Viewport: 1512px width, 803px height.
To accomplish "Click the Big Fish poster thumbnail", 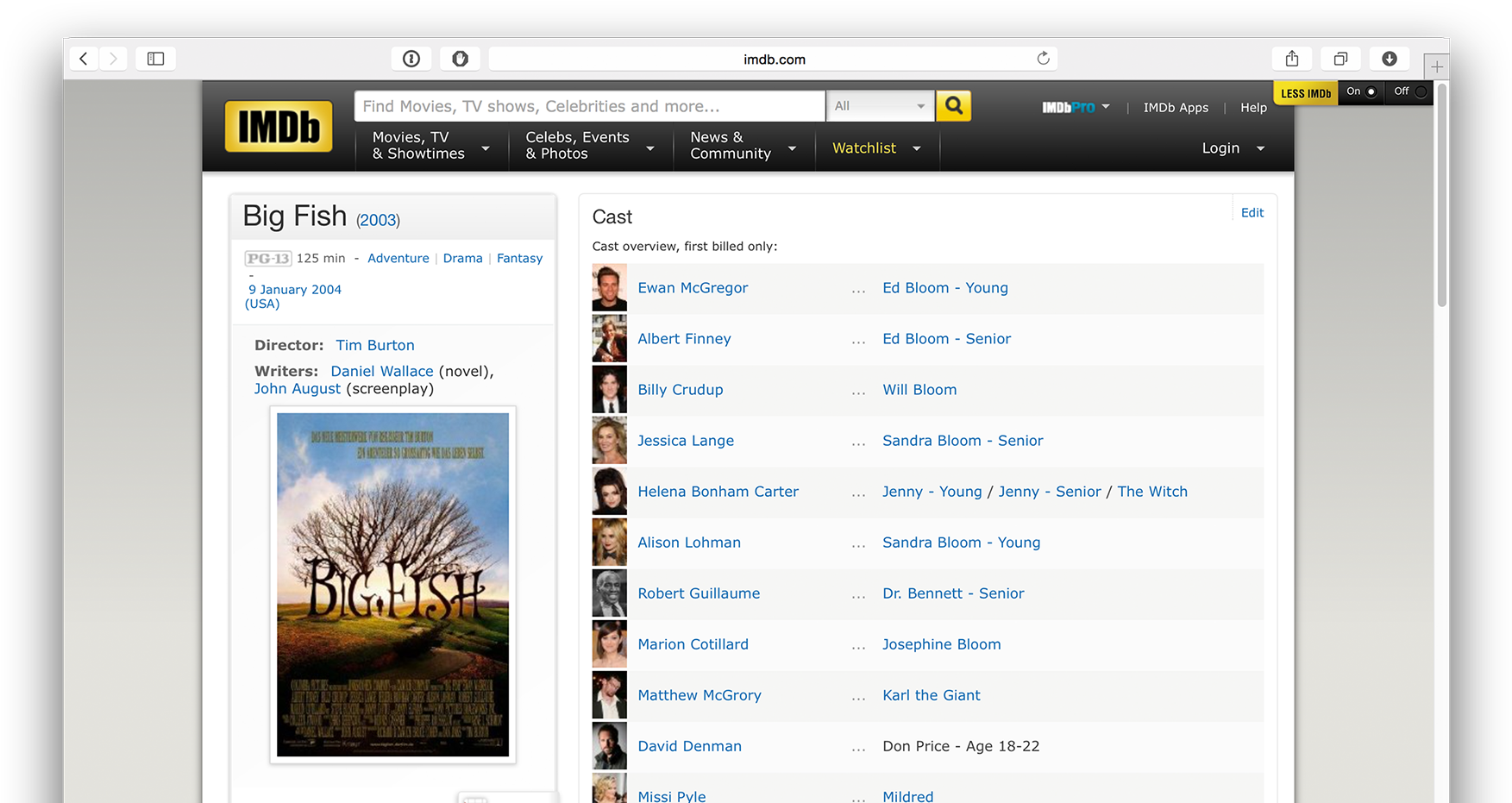I will coord(392,586).
